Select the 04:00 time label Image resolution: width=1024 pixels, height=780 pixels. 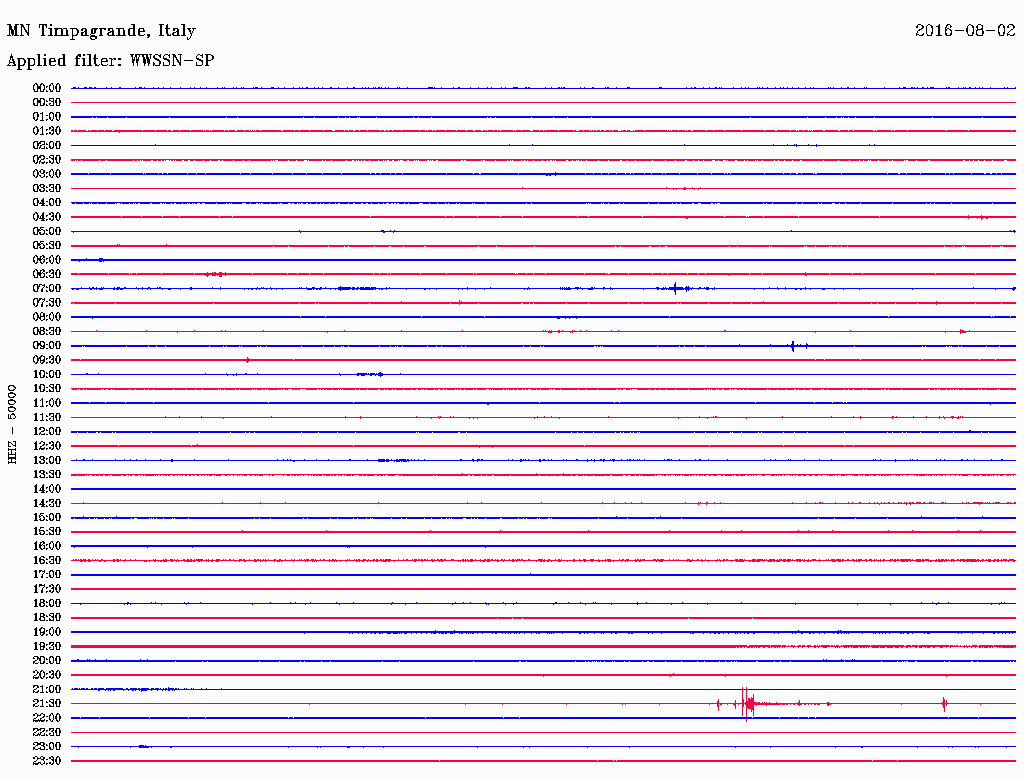(47, 203)
